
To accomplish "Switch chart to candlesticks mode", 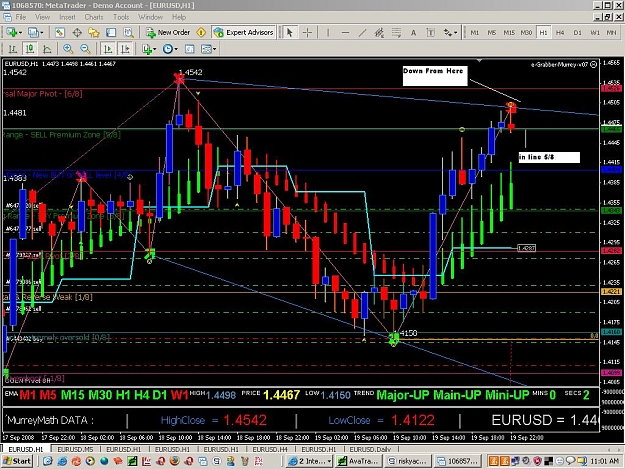I will 30,49.
